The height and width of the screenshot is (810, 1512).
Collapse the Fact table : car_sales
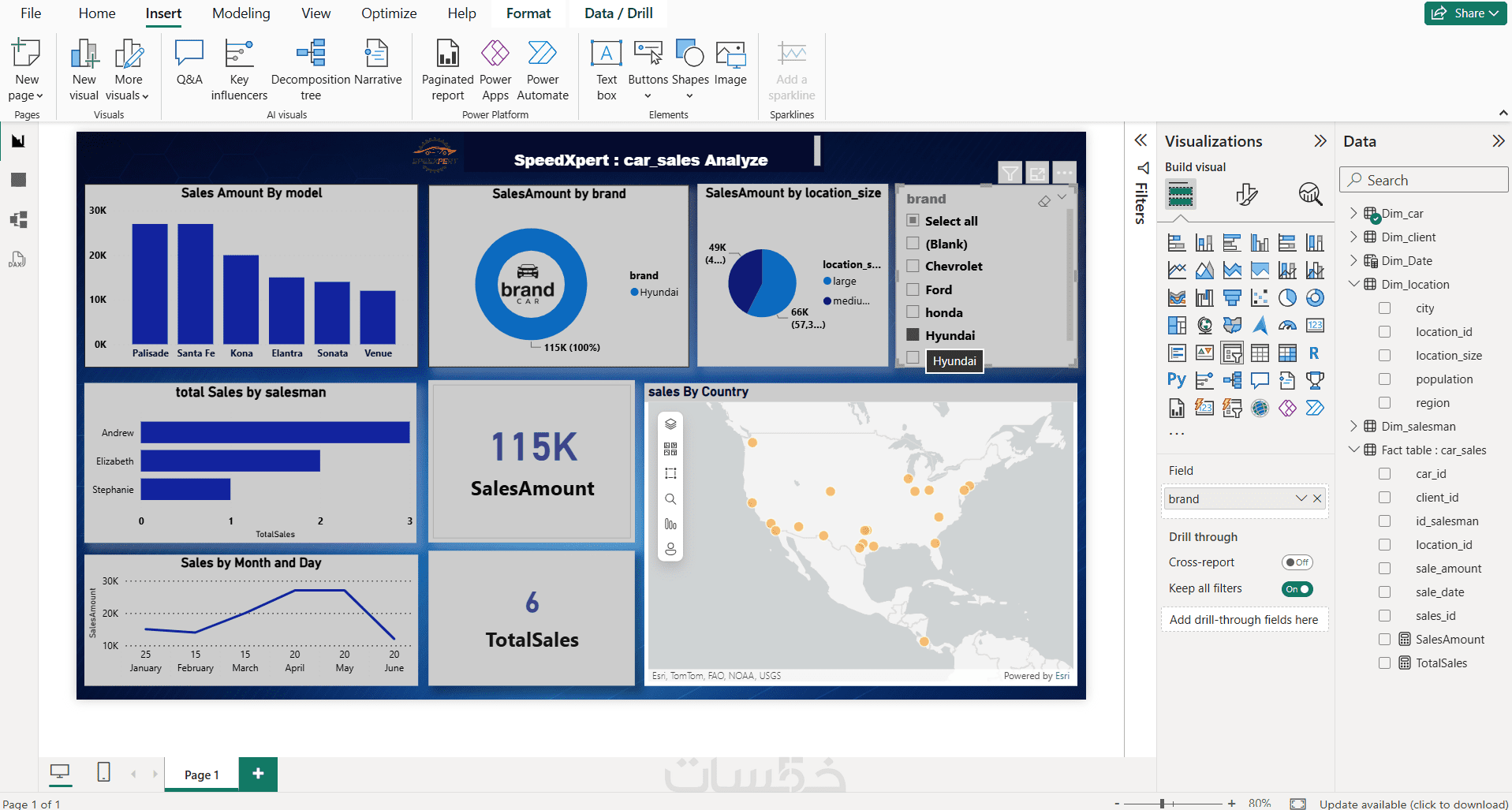pos(1353,450)
